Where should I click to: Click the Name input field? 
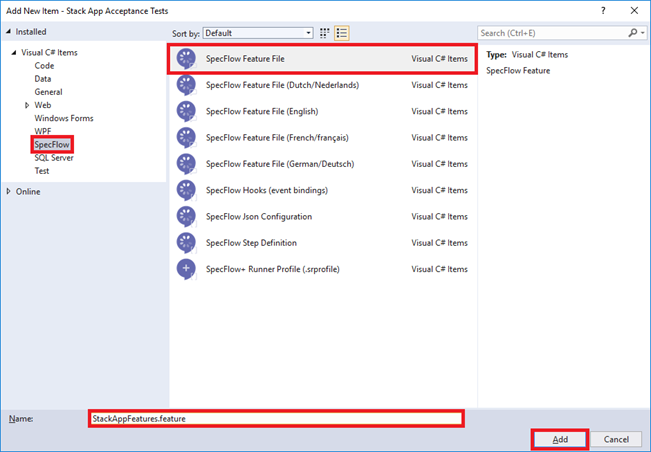(x=276, y=418)
